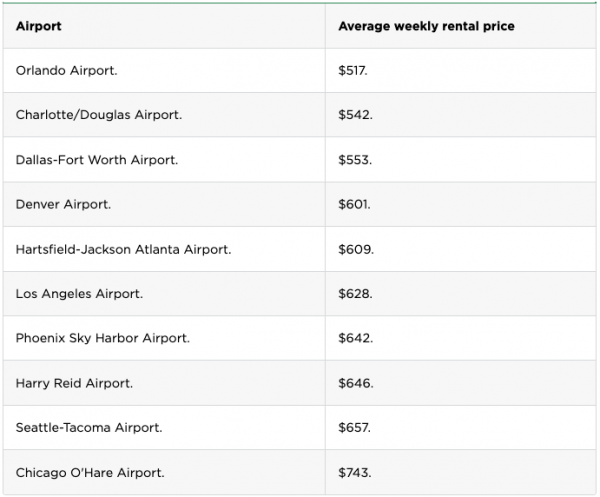Click the $517 price cell

point(355,71)
